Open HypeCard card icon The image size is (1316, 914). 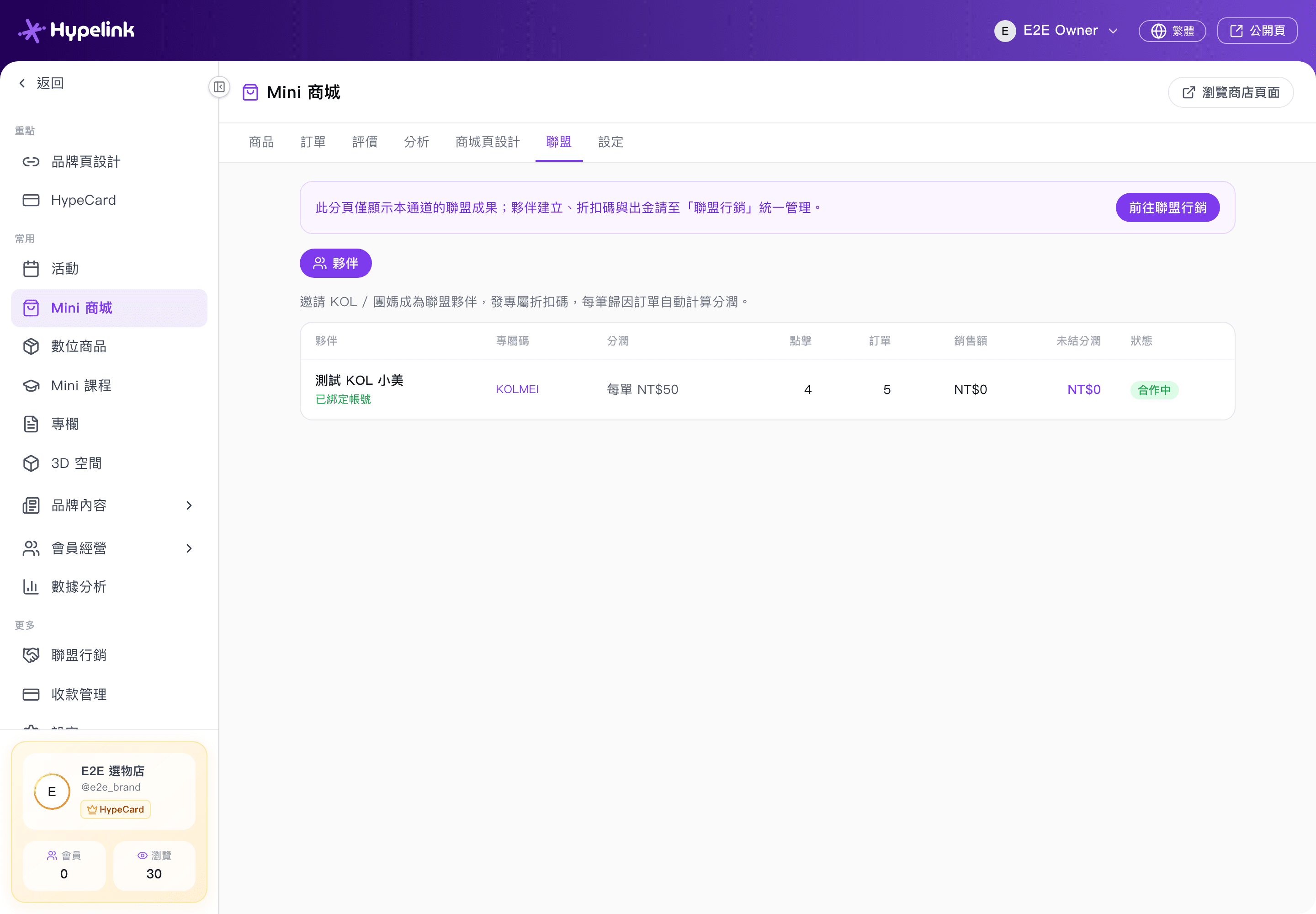pos(31,200)
